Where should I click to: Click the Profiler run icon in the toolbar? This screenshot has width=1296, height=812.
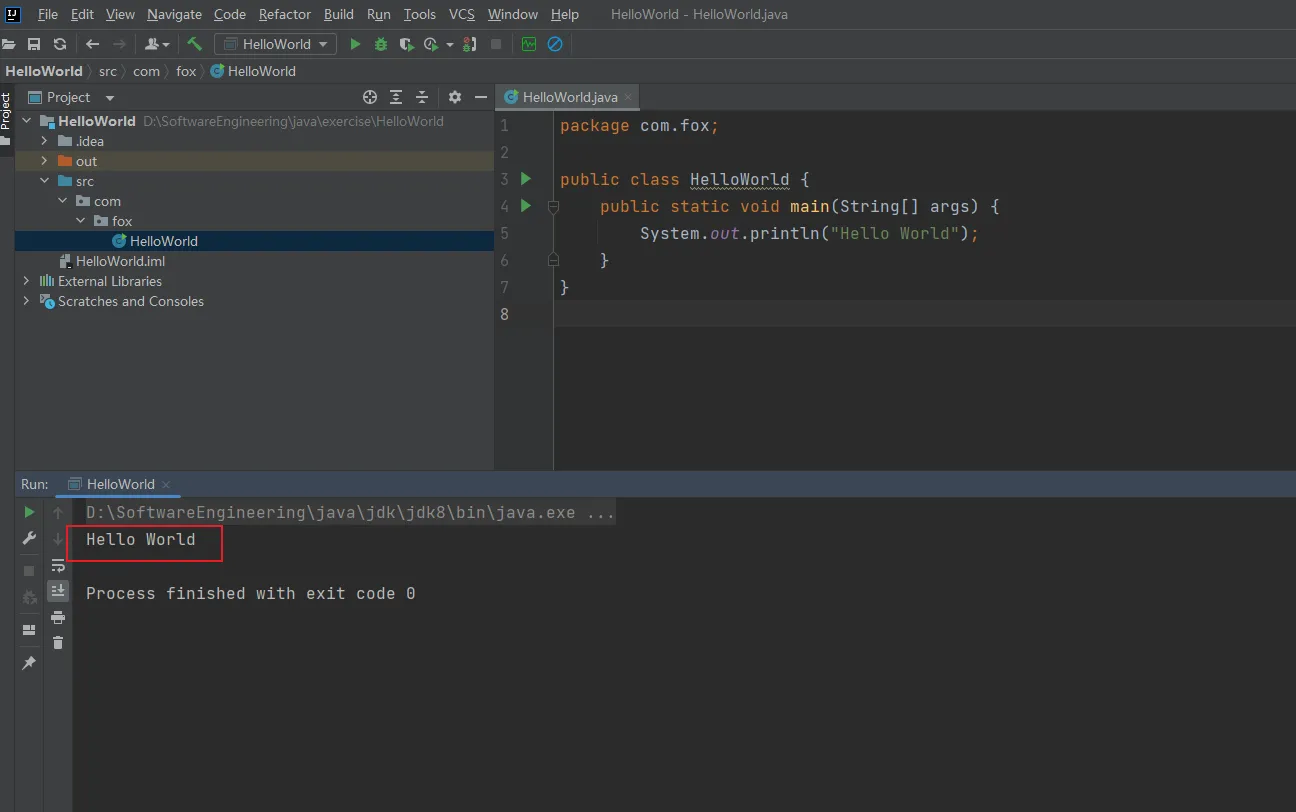[431, 44]
